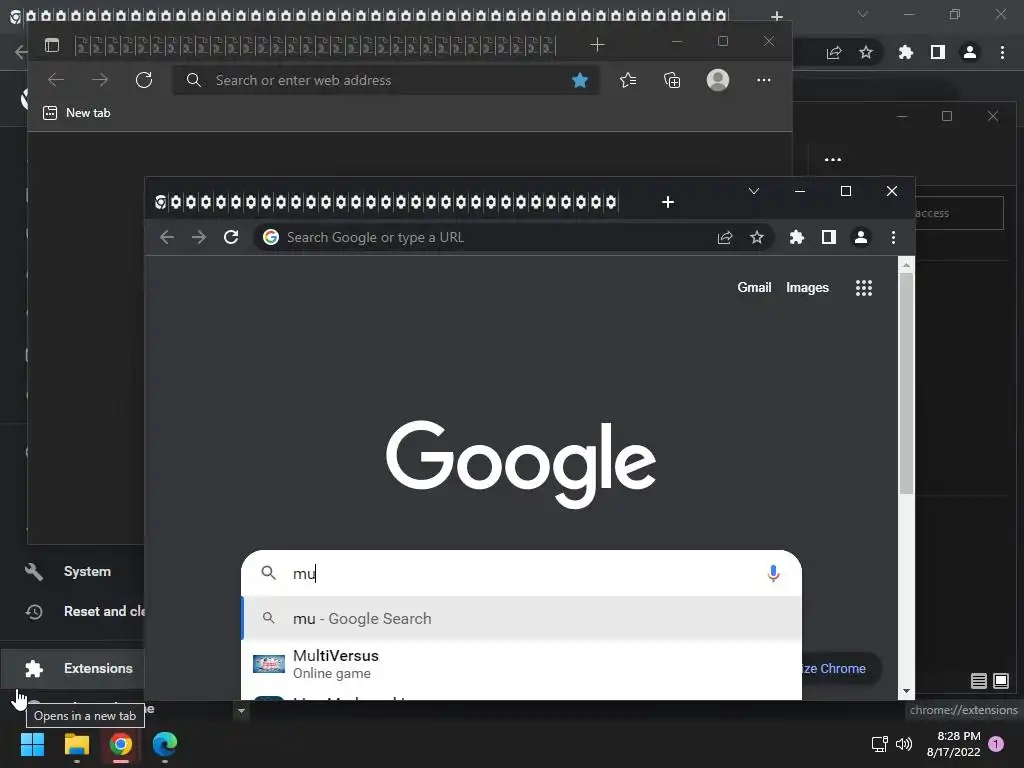
Task: Switch to Microsoft Edge from taskbar
Action: click(x=165, y=744)
